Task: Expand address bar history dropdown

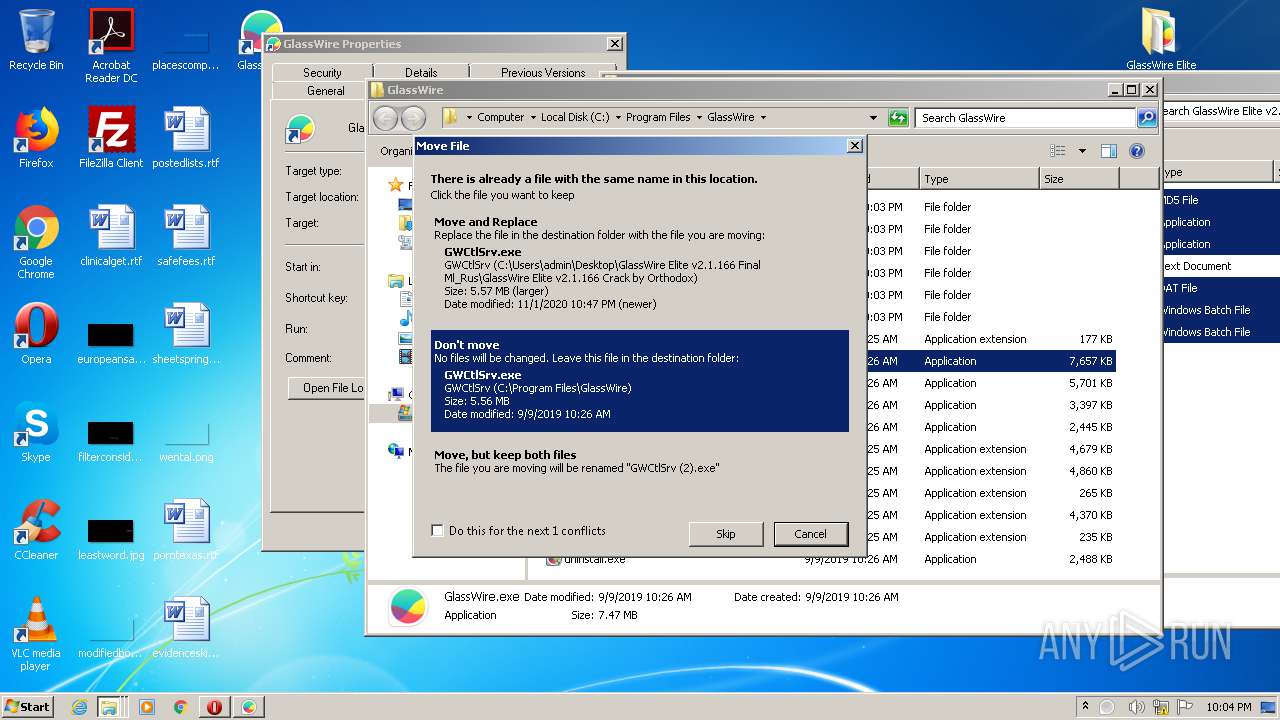Action: pos(873,118)
